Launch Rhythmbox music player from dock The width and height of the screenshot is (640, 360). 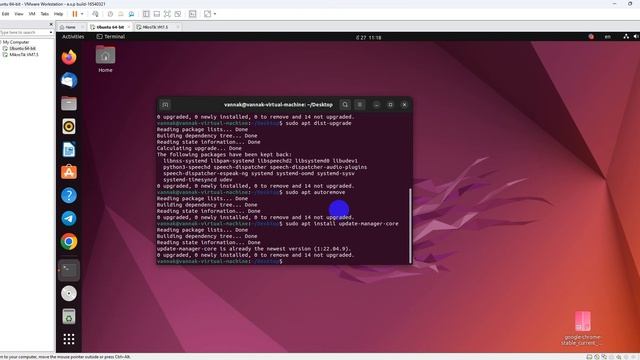pos(69,127)
